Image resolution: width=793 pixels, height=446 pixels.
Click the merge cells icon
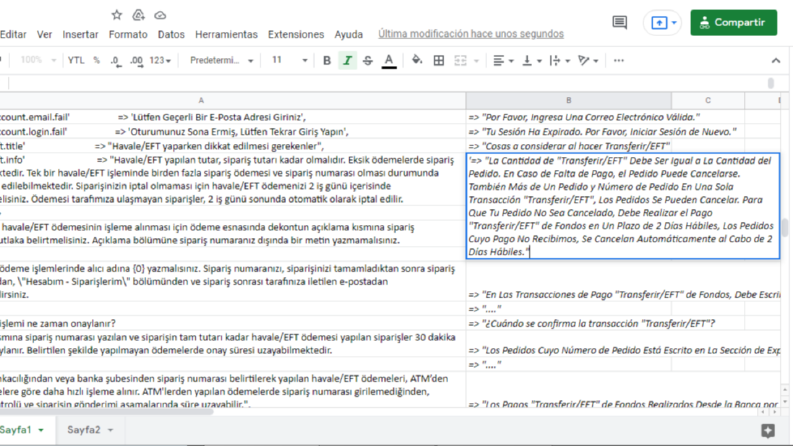tap(460, 61)
